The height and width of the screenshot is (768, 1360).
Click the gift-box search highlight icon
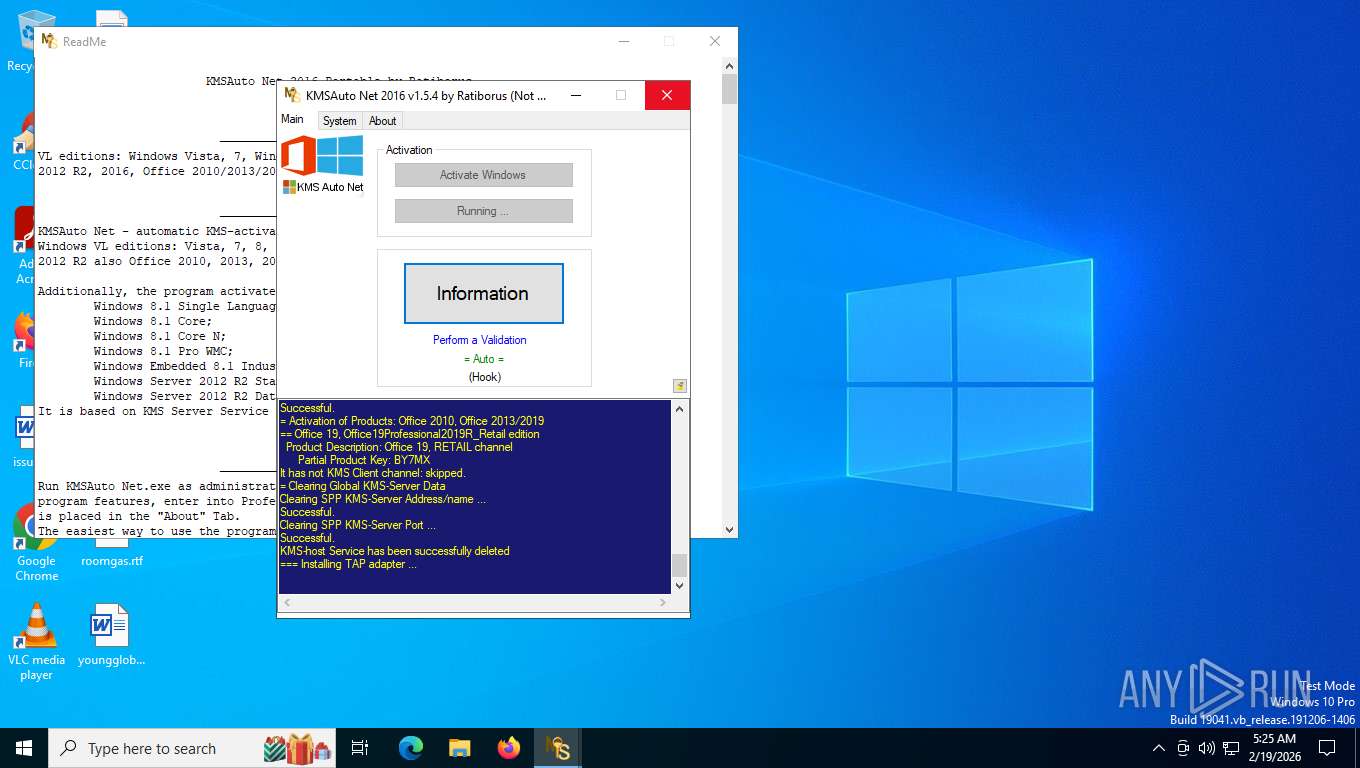[x=297, y=748]
